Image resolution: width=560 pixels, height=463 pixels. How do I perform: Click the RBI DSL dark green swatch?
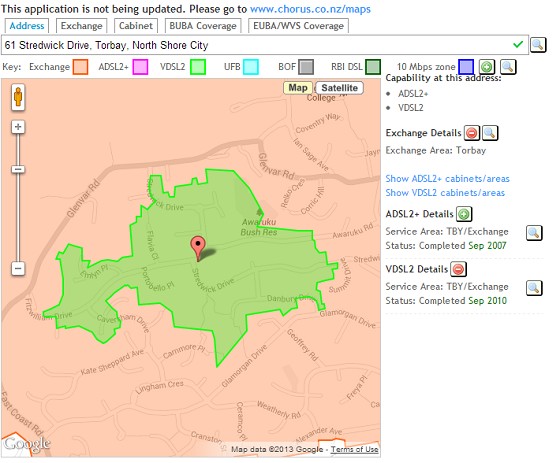click(373, 67)
